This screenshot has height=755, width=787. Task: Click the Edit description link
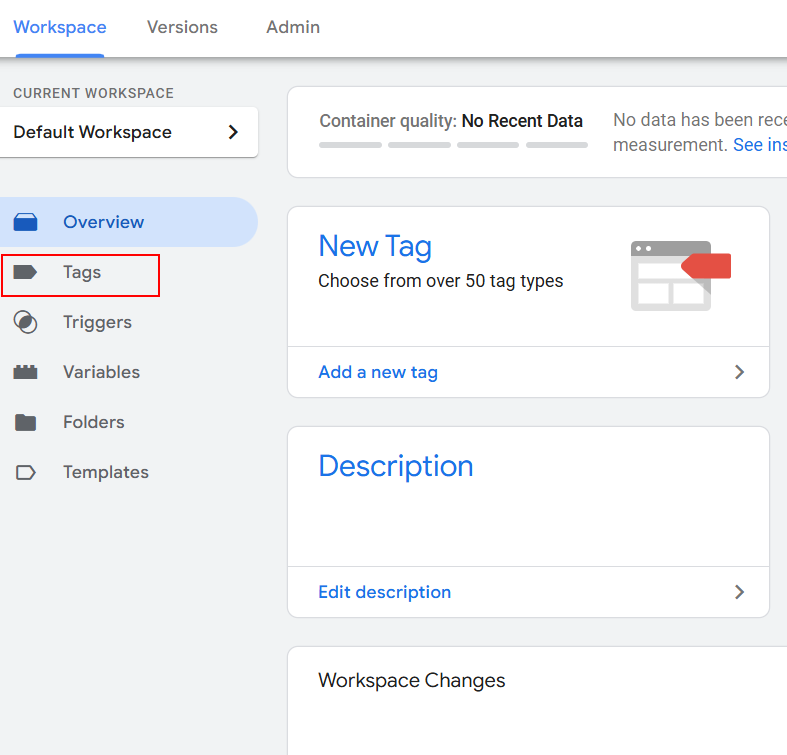tap(384, 592)
